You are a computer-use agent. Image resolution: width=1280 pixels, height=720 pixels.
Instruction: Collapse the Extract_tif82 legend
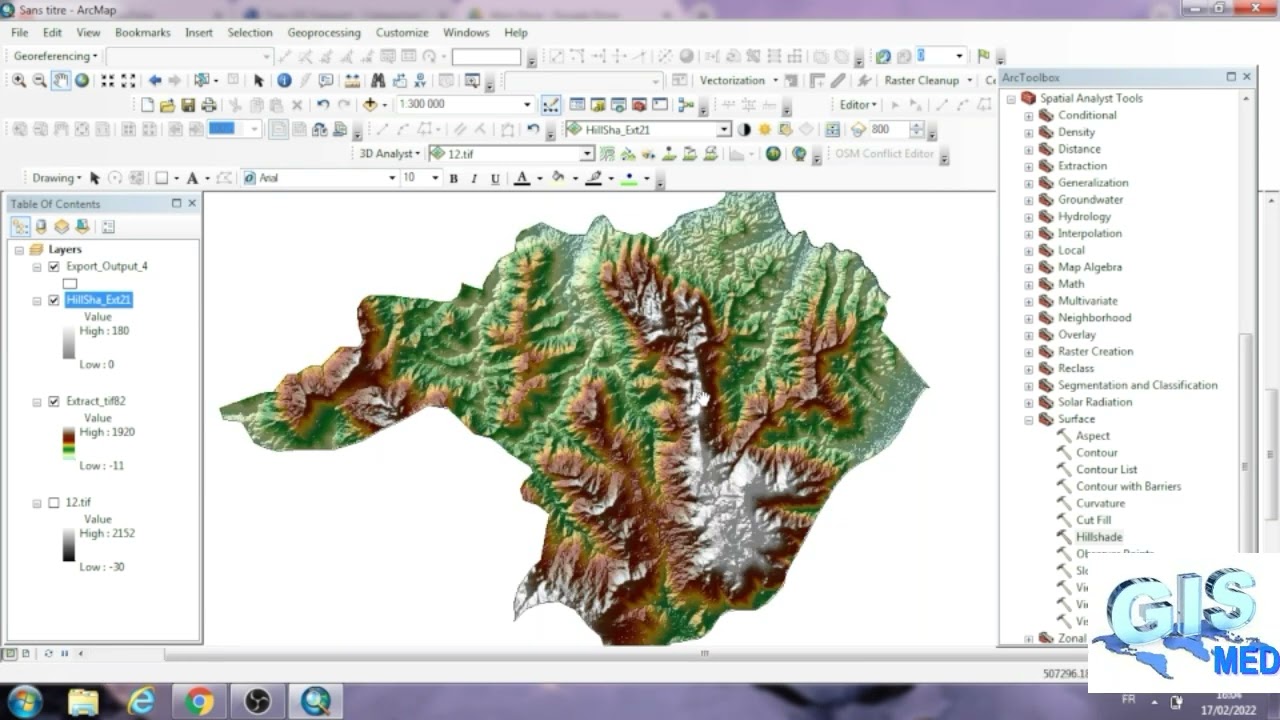pos(37,402)
